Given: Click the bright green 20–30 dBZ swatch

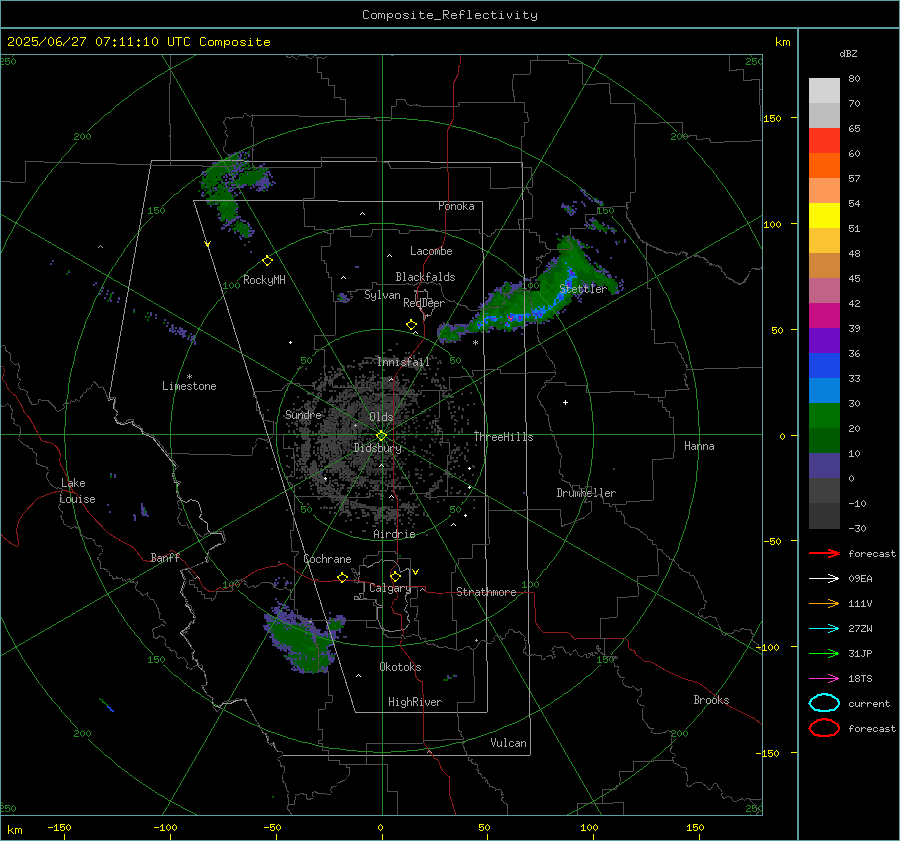Looking at the screenshot, I should [824, 416].
